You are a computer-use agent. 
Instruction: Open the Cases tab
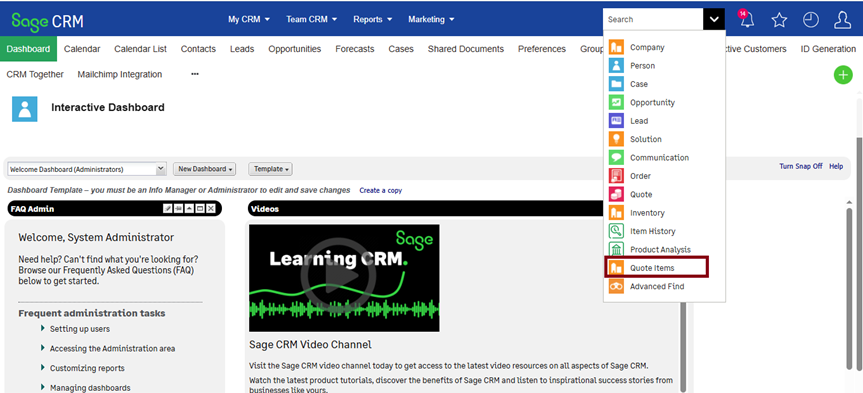tap(401, 49)
